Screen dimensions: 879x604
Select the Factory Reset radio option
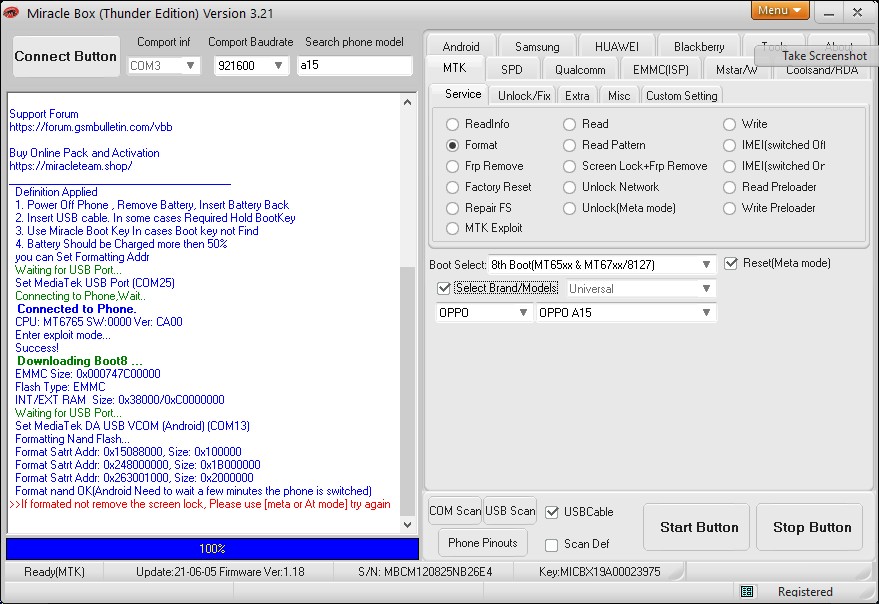pos(489,187)
